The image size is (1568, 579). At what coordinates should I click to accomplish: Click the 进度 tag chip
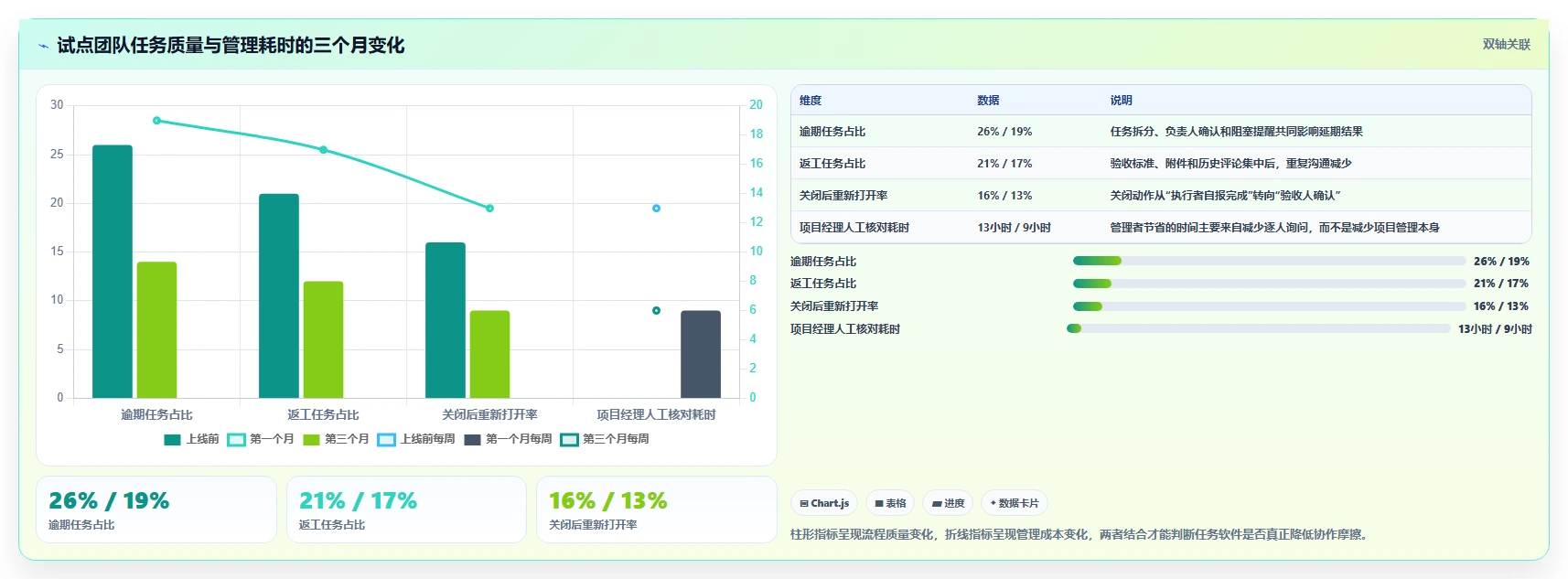coord(948,503)
